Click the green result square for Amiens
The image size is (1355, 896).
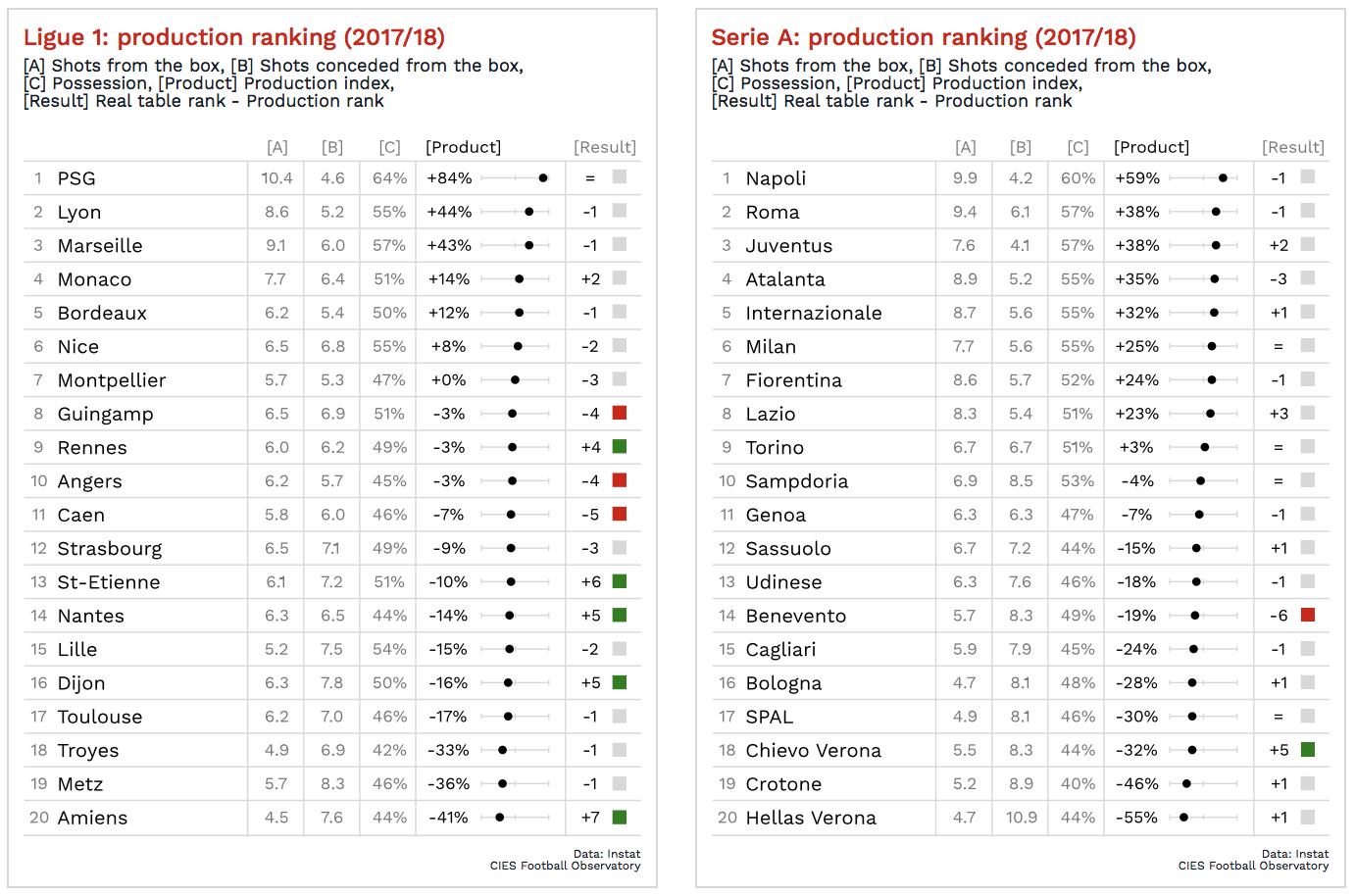[620, 817]
